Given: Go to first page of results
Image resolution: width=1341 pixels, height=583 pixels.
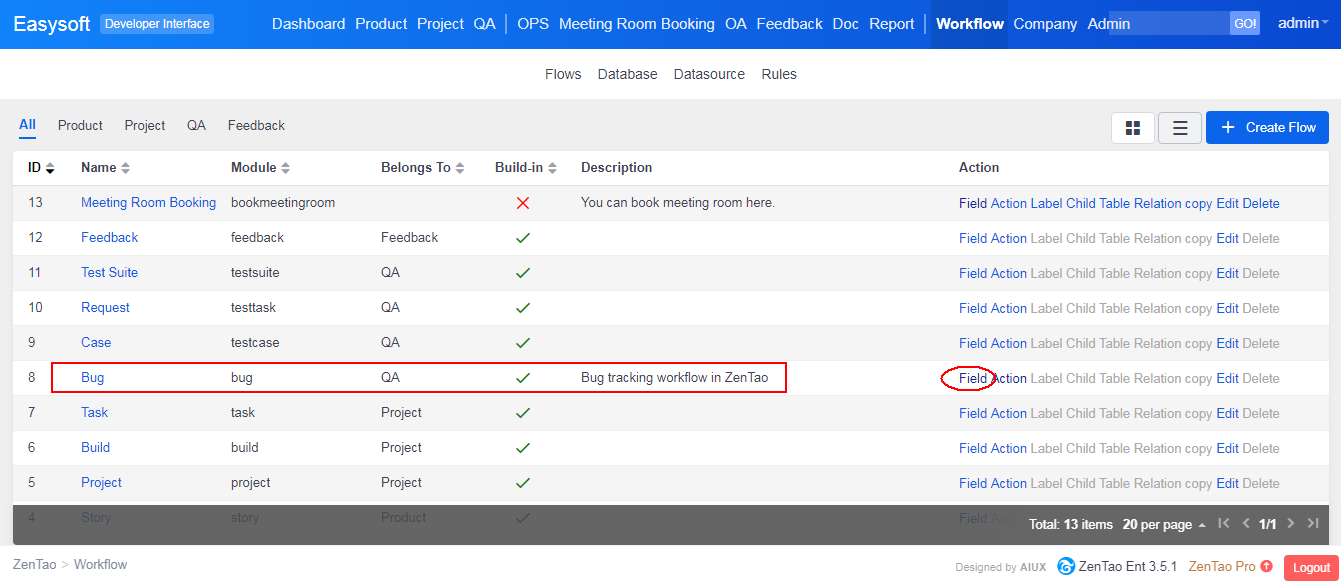Looking at the screenshot, I should coord(1224,524).
